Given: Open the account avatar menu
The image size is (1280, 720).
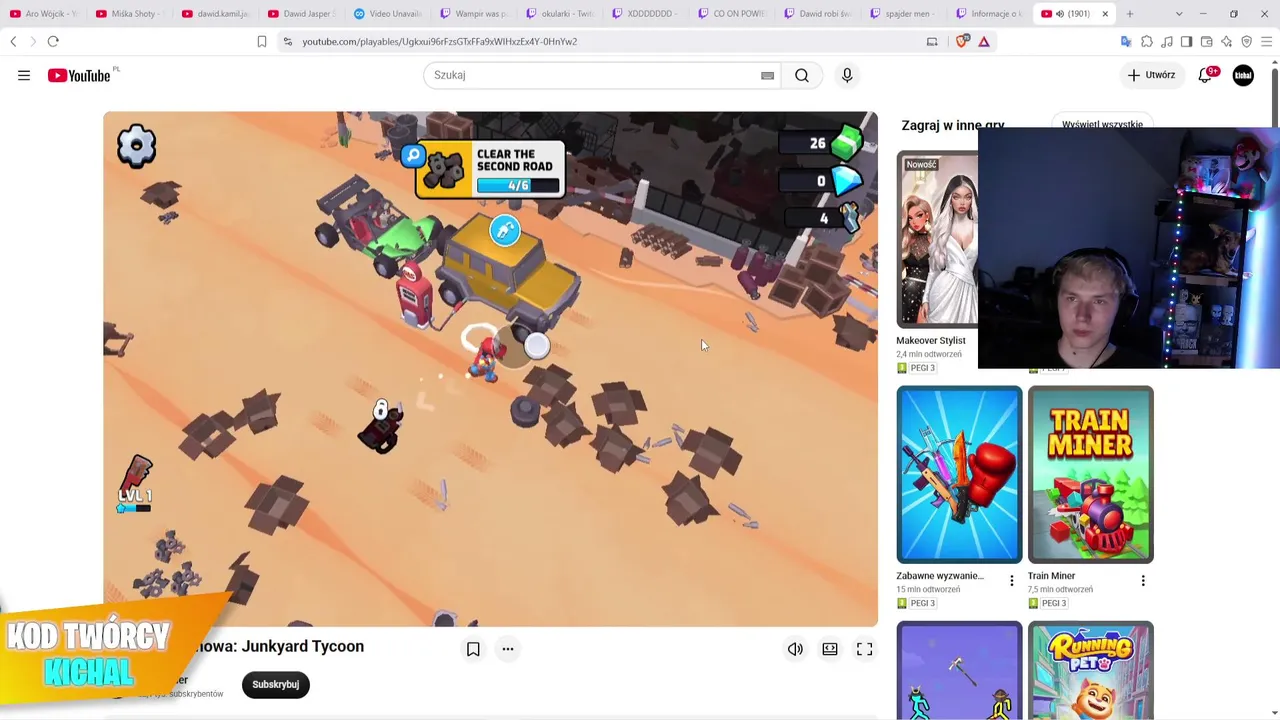Looking at the screenshot, I should tap(1243, 75).
